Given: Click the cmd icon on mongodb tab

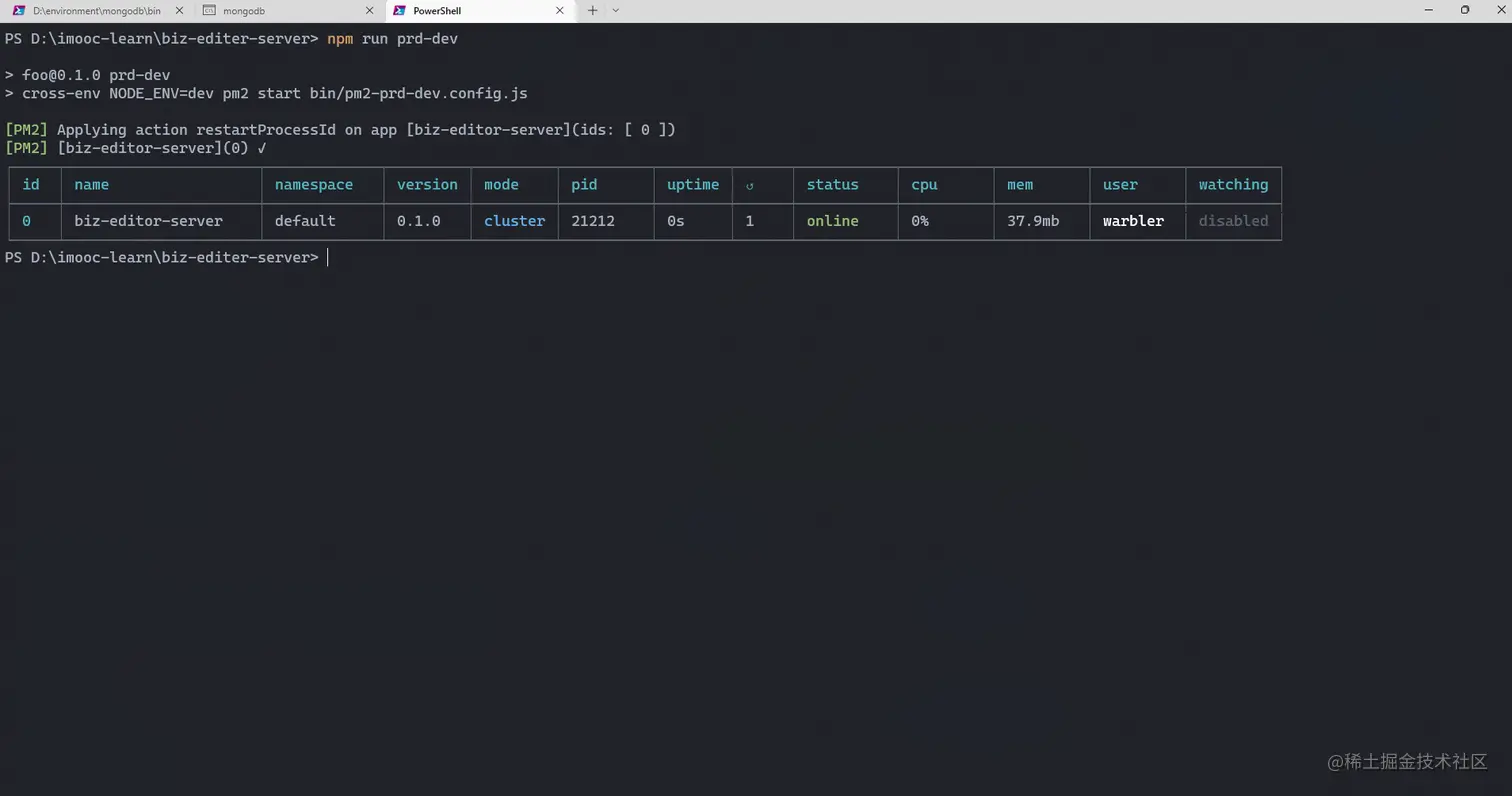Looking at the screenshot, I should (209, 11).
